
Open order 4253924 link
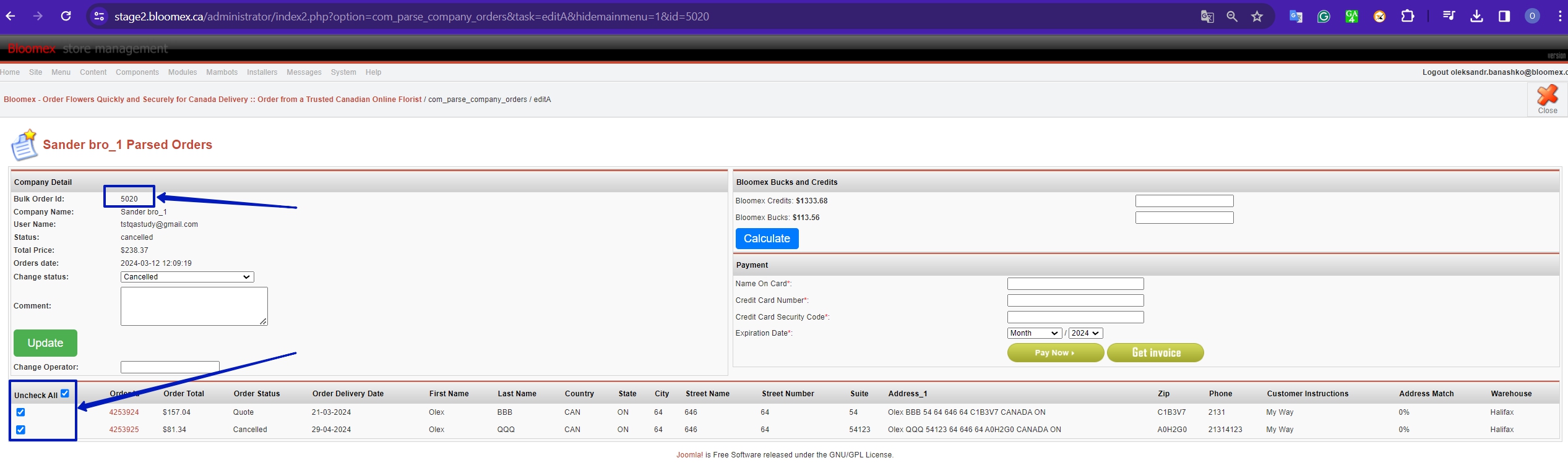(x=124, y=412)
